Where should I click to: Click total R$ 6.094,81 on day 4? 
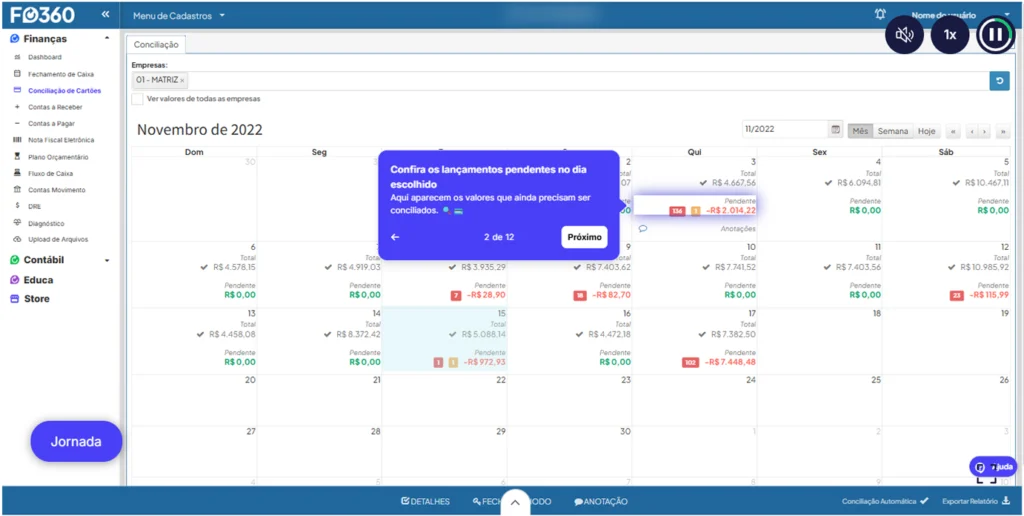coord(860,183)
